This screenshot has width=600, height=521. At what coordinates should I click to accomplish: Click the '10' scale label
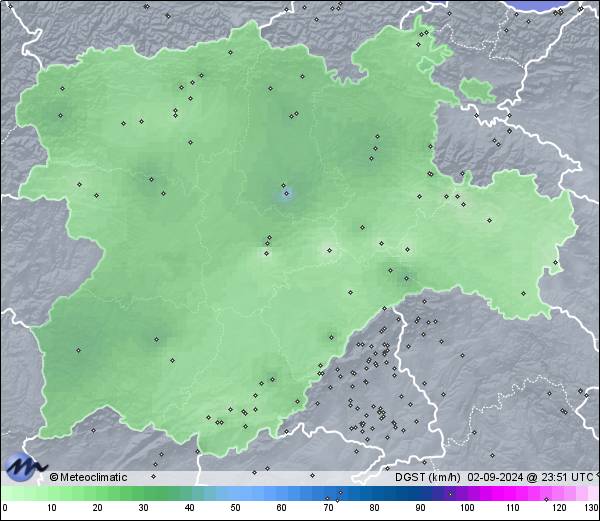click(52, 508)
